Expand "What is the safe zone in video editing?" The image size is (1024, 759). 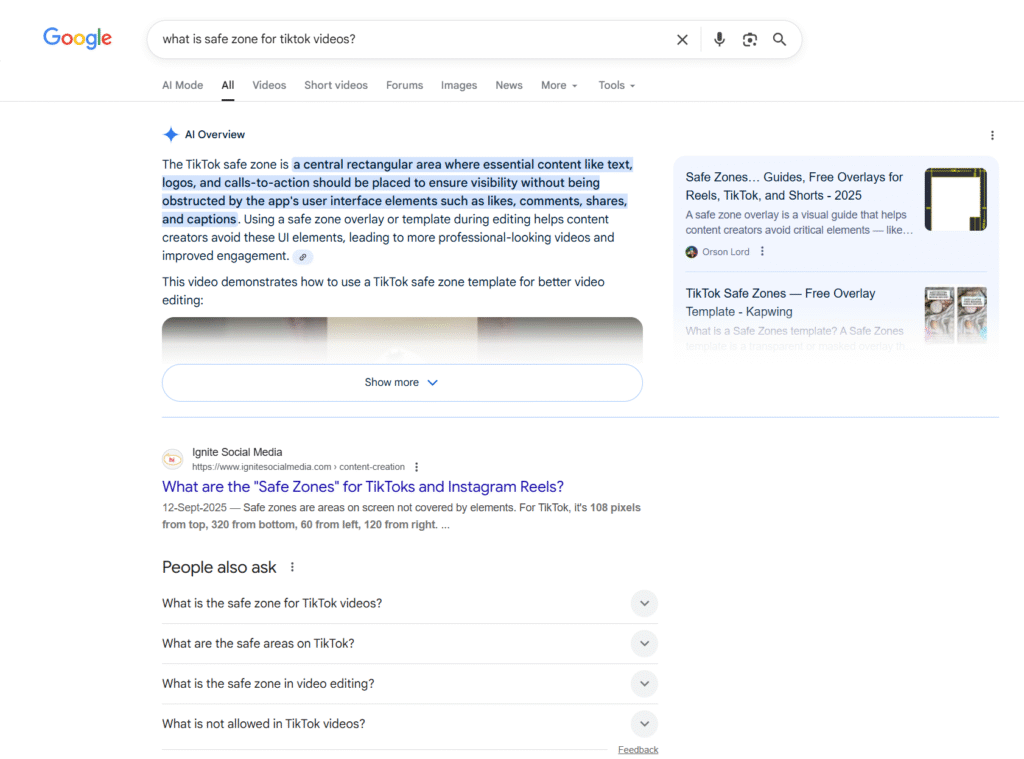(x=644, y=684)
